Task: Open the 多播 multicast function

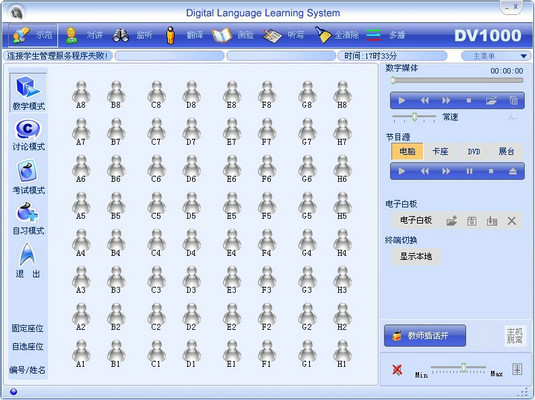Action: [x=386, y=35]
